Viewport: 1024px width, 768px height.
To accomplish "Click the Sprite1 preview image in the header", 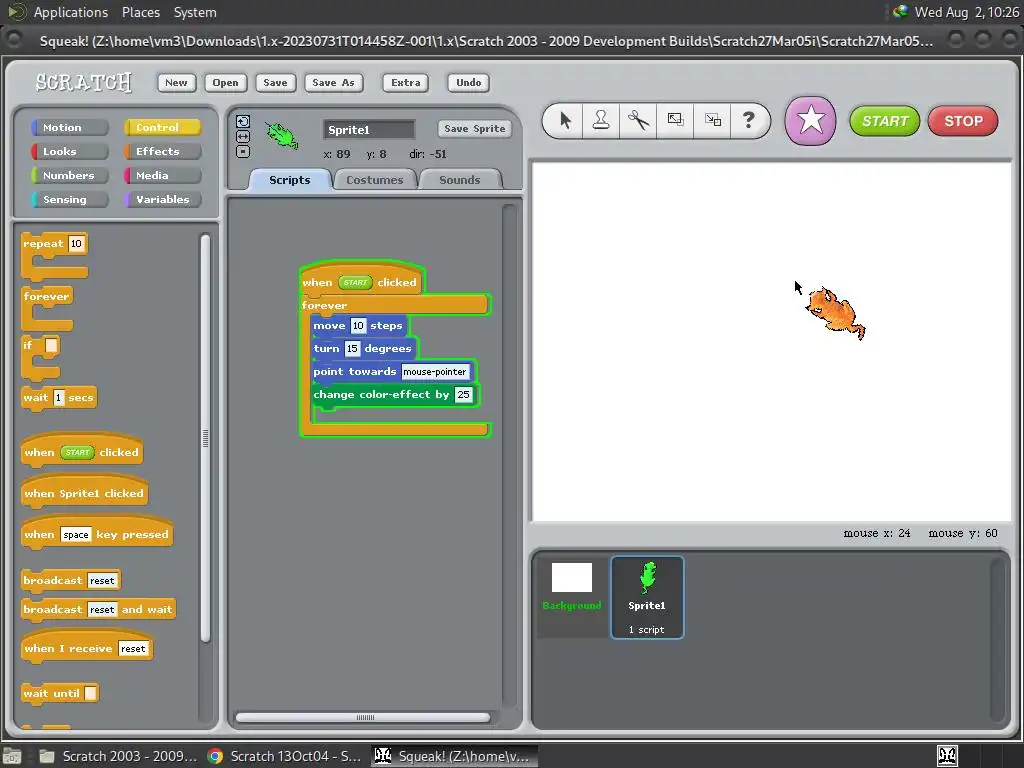I will tap(282, 135).
